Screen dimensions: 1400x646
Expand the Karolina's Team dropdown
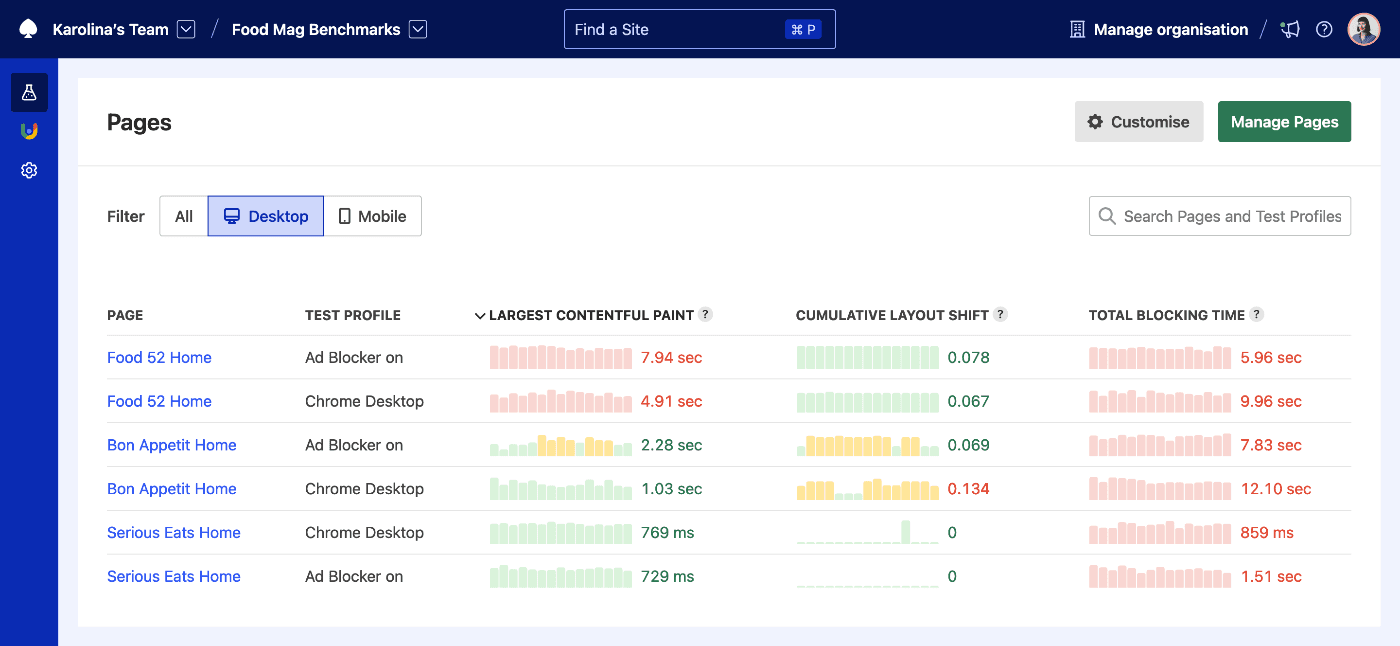point(186,29)
